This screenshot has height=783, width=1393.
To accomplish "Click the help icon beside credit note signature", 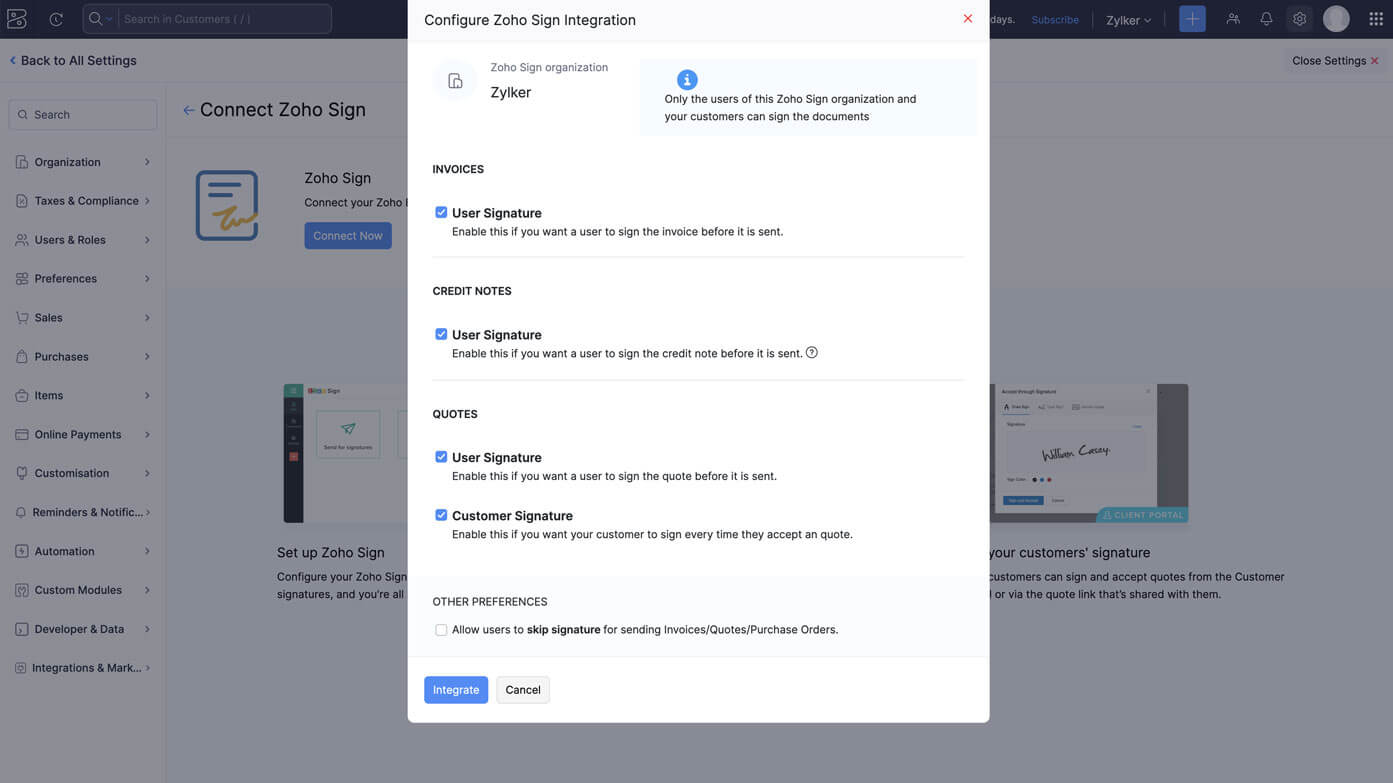I will [x=812, y=352].
